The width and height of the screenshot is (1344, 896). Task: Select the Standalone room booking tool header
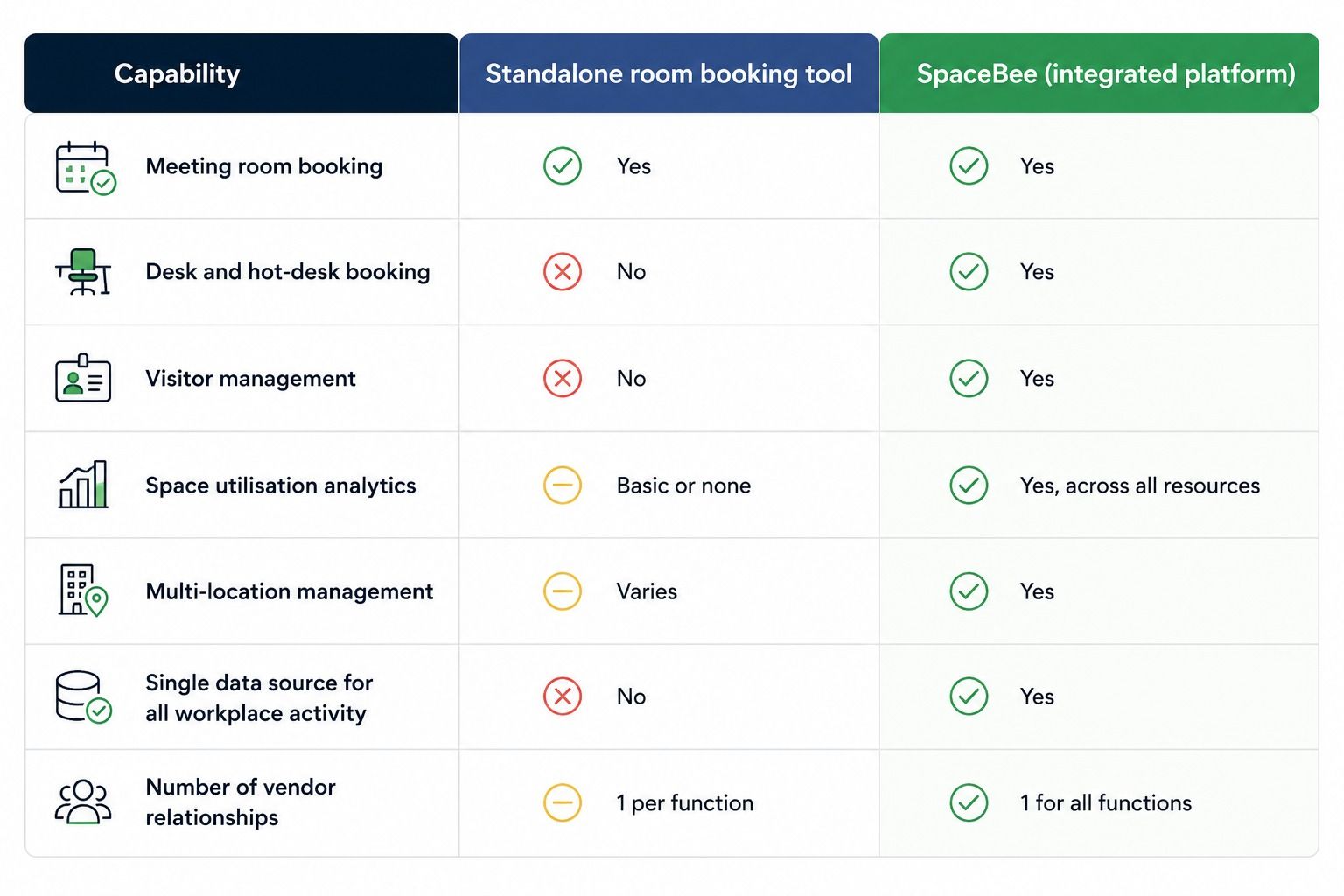tap(668, 73)
